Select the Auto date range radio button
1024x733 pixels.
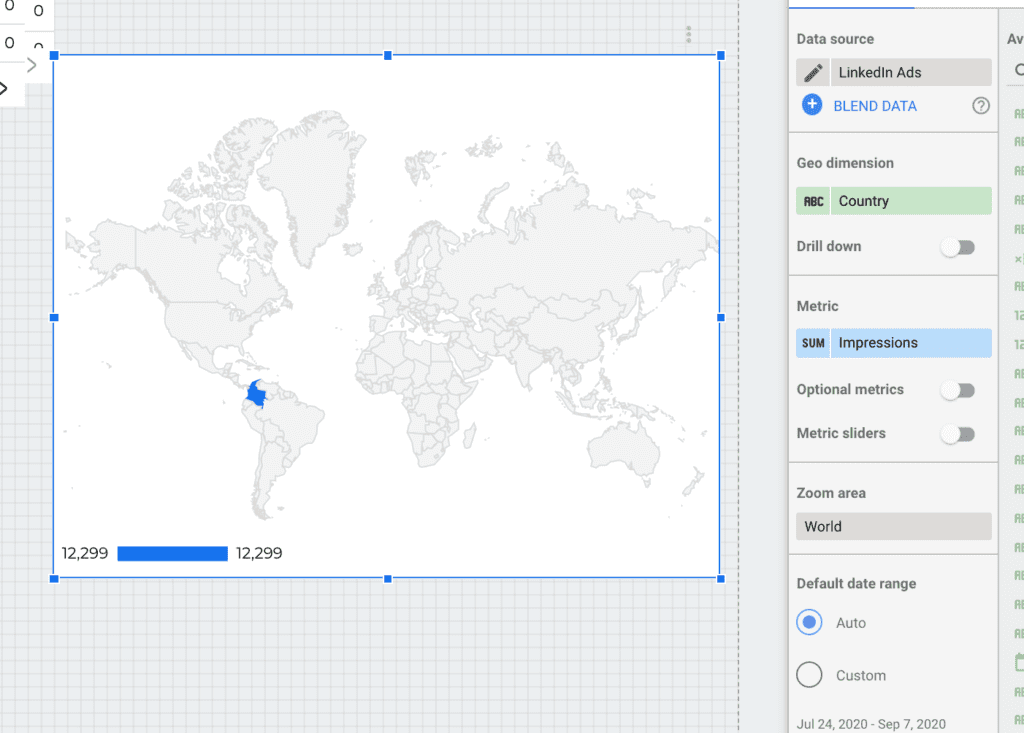[809, 623]
